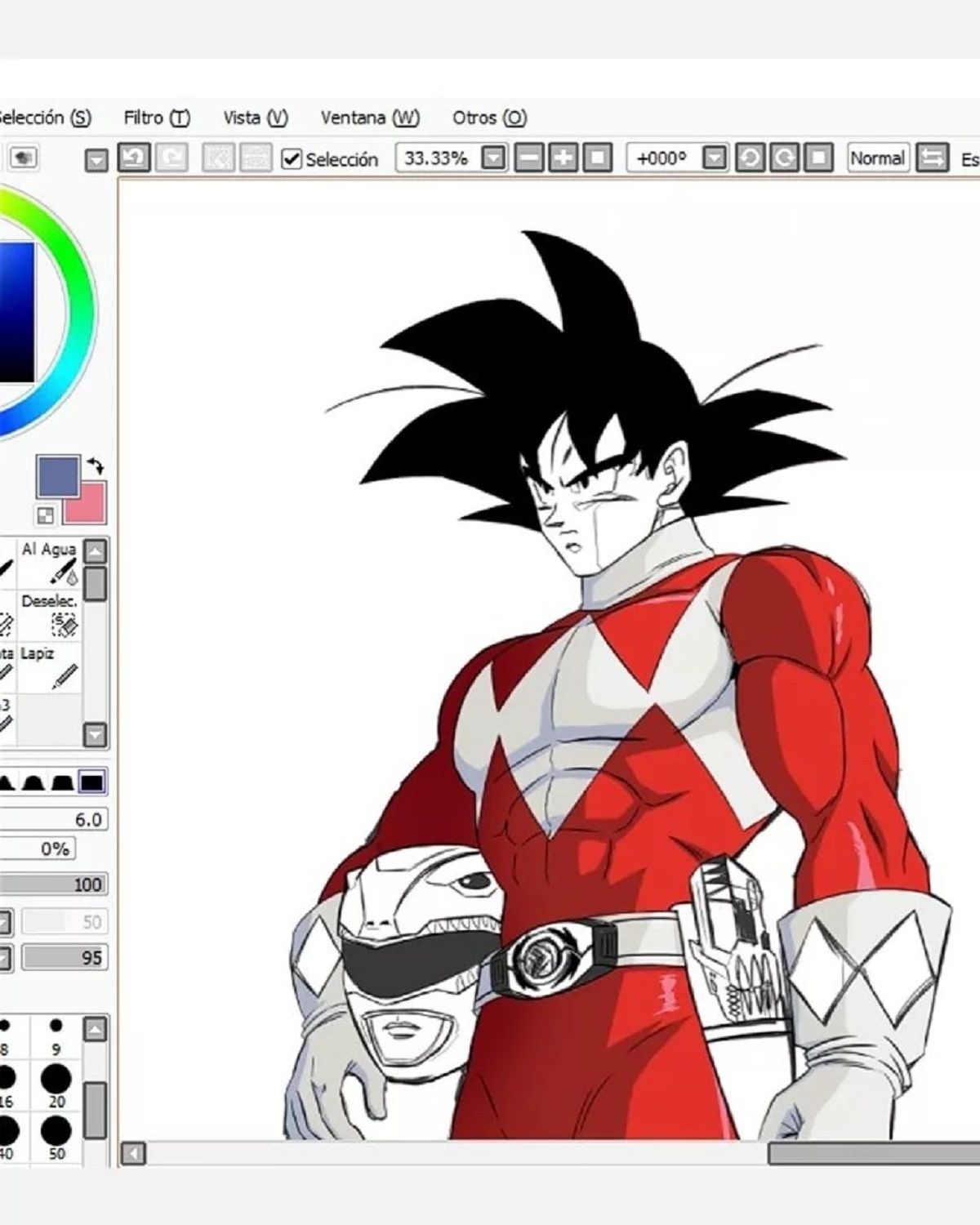Viewport: 980px width, 1225px height.
Task: Open the Ventana menu
Action: click(x=369, y=118)
